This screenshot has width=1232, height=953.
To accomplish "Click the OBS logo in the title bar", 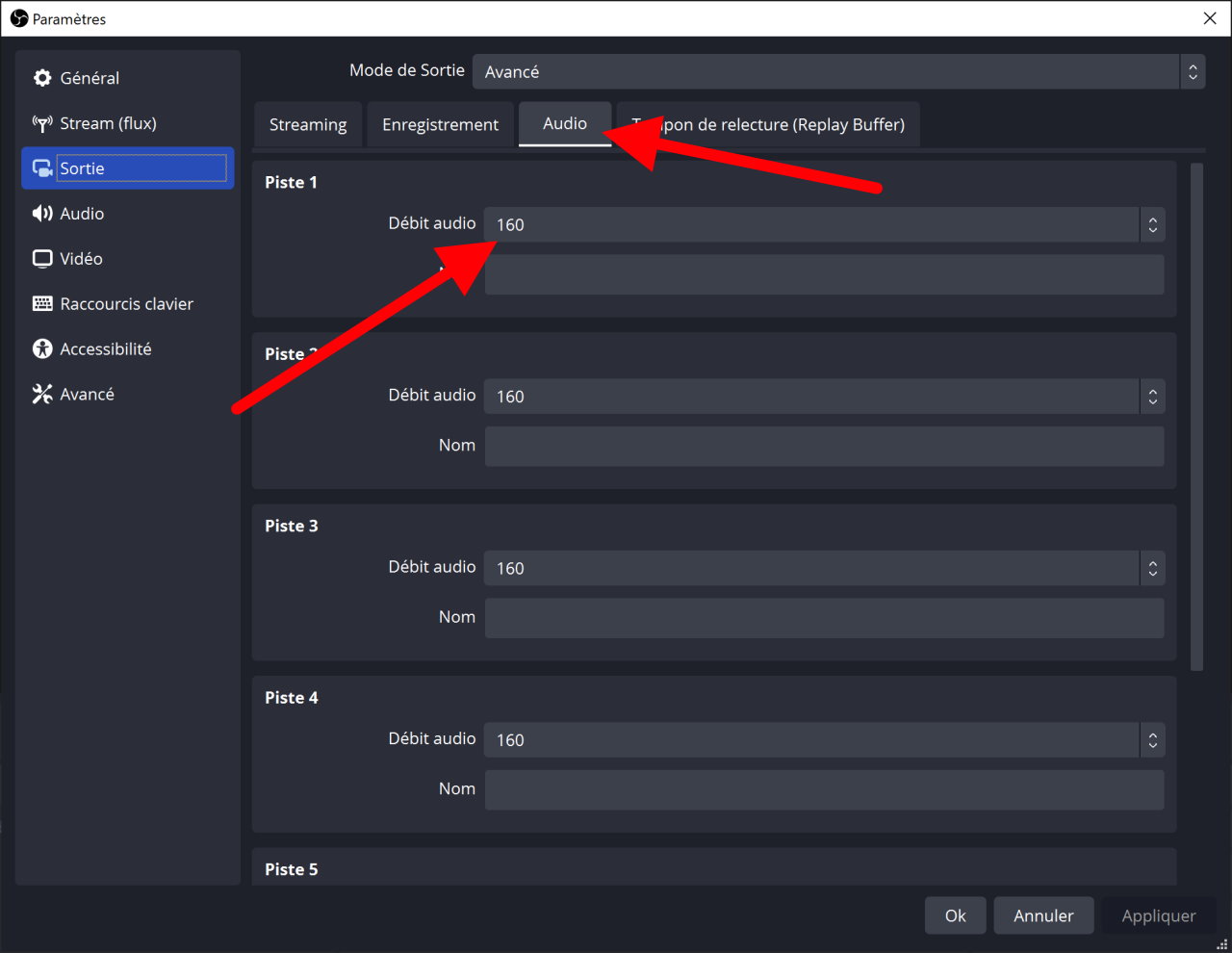I will pyautogui.click(x=18, y=17).
